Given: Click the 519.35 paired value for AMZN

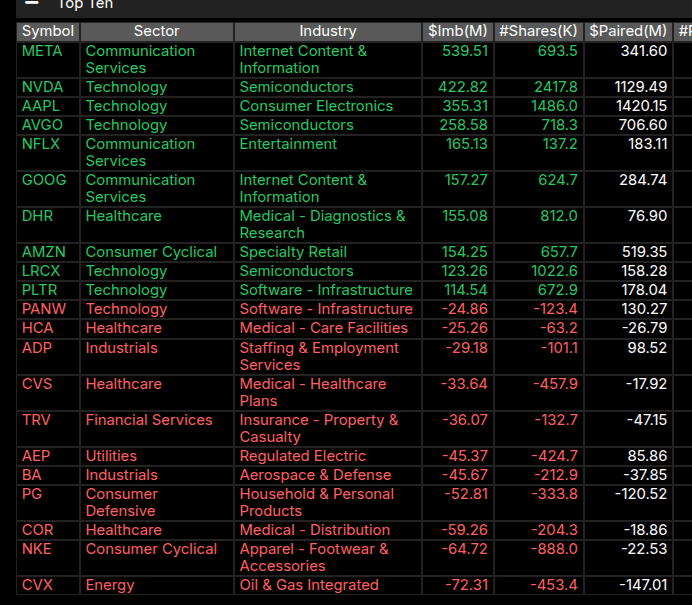Looking at the screenshot, I should coord(645,252).
